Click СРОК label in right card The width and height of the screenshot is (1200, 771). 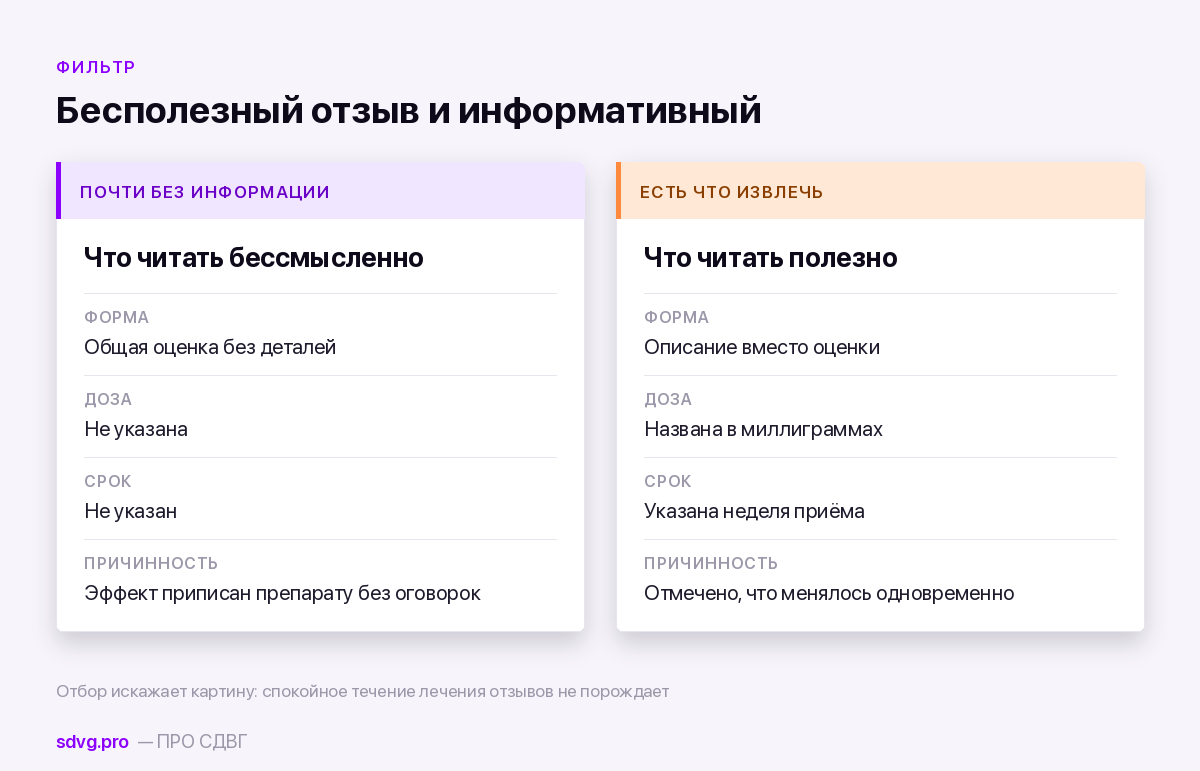tap(668, 481)
